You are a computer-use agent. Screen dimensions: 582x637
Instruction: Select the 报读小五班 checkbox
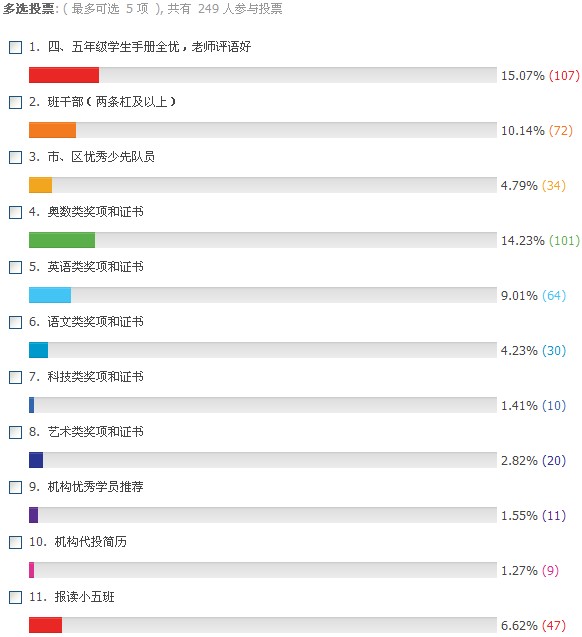(15, 597)
